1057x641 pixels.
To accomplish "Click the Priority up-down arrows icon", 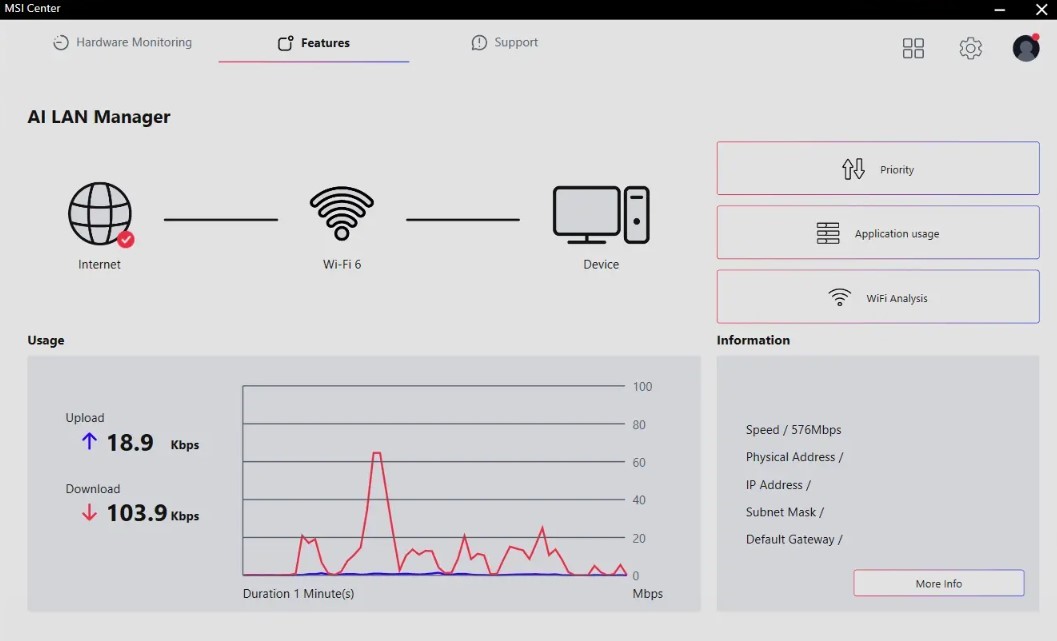I will tap(853, 169).
